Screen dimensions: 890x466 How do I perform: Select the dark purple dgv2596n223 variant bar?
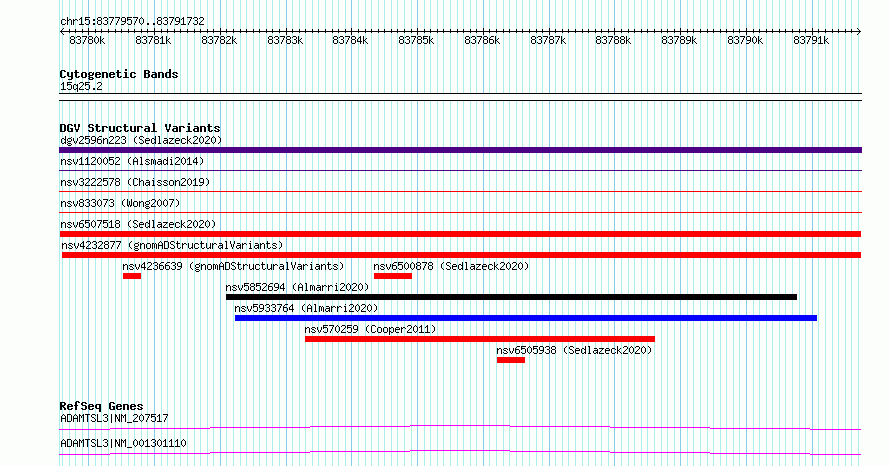coord(460,150)
